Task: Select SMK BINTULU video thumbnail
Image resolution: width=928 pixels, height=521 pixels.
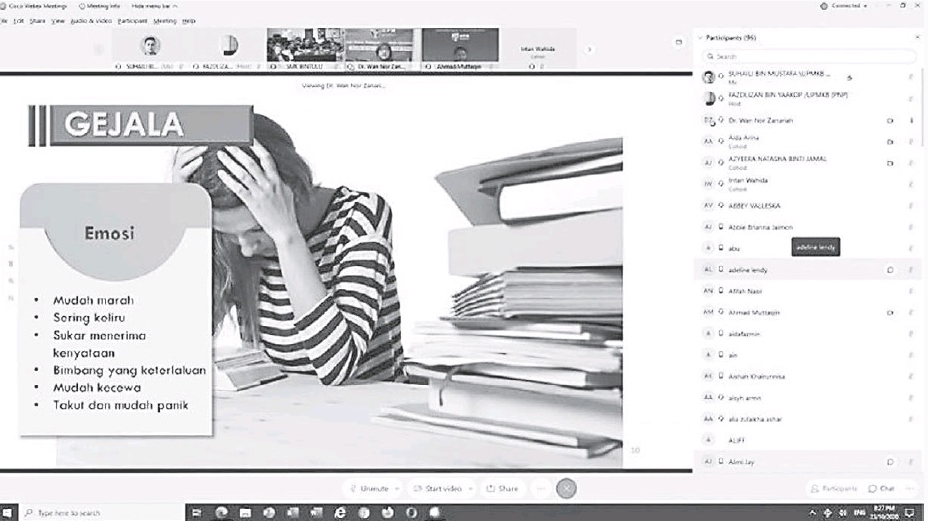Action: pos(305,49)
